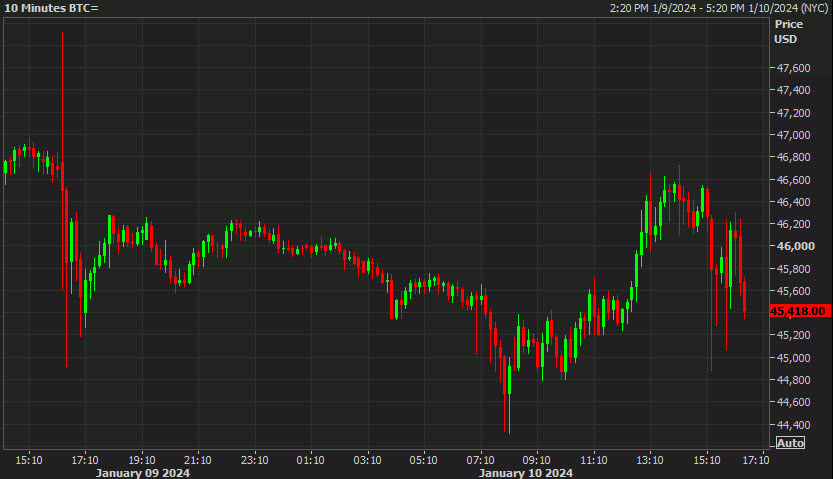This screenshot has height=479, width=833.
Task: Click the date range text in header
Action: pyautogui.click(x=719, y=8)
